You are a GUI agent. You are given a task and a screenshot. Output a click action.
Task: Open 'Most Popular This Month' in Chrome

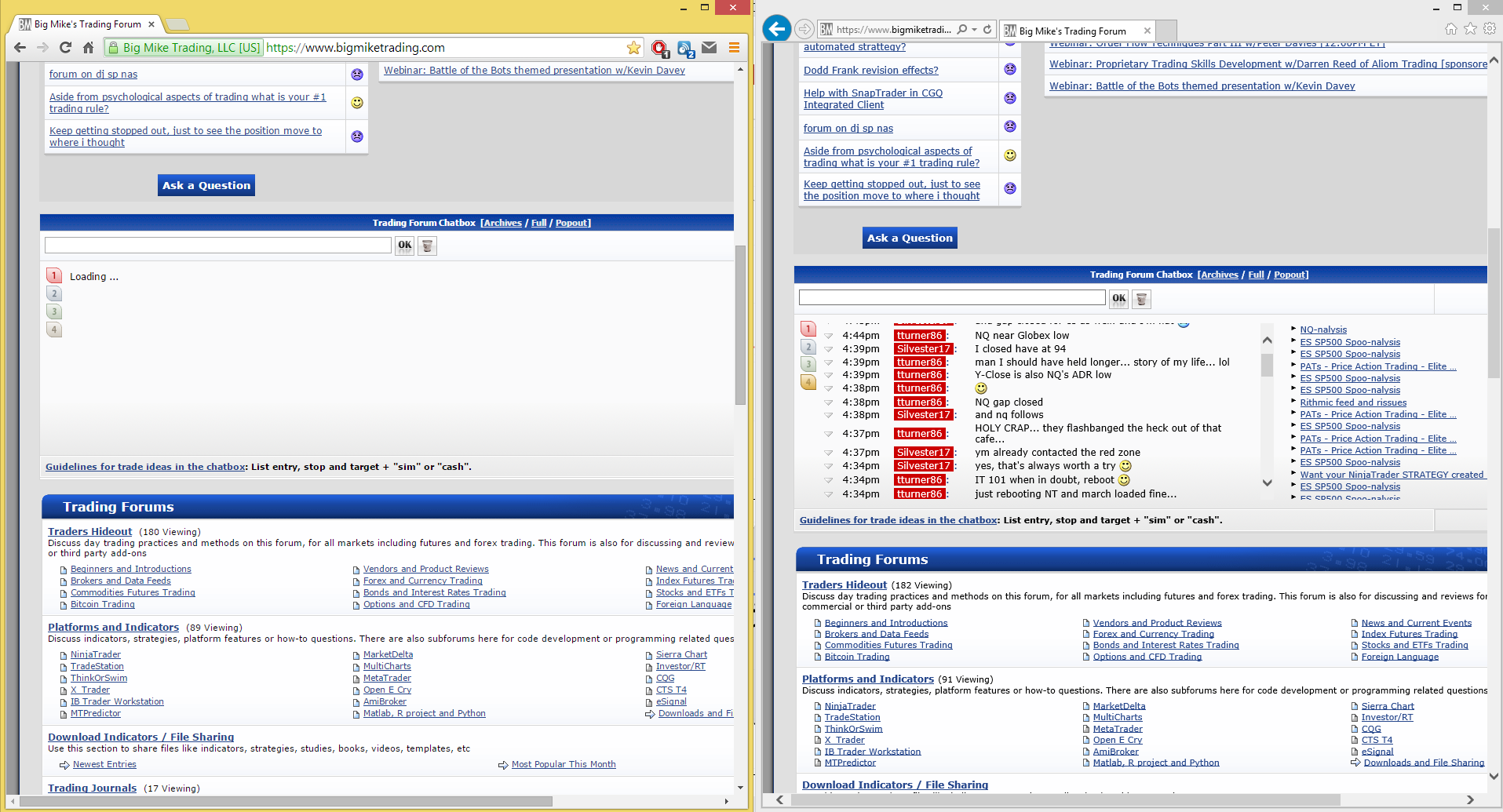click(564, 764)
